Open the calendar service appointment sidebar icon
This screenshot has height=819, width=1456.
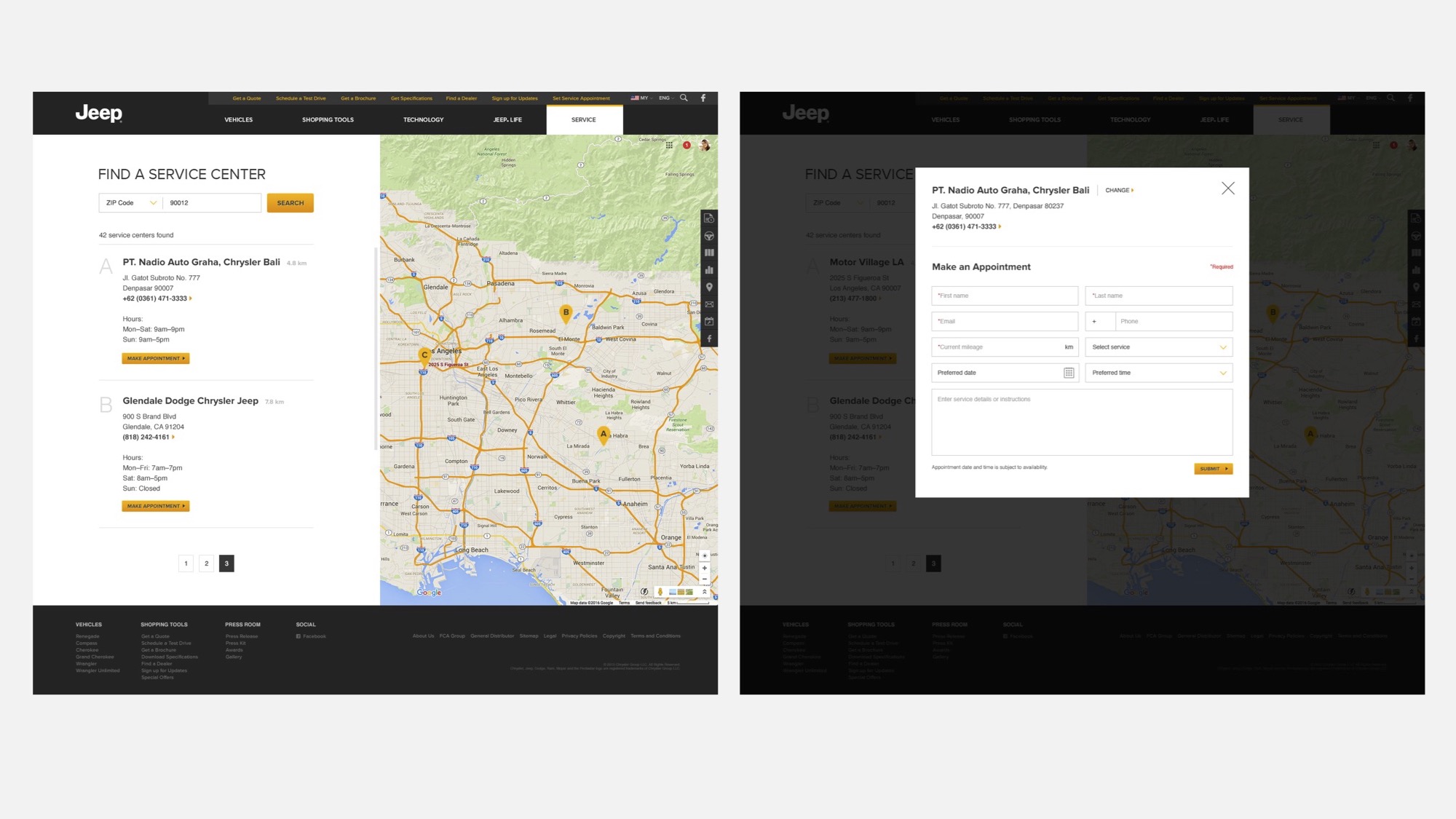click(x=709, y=321)
